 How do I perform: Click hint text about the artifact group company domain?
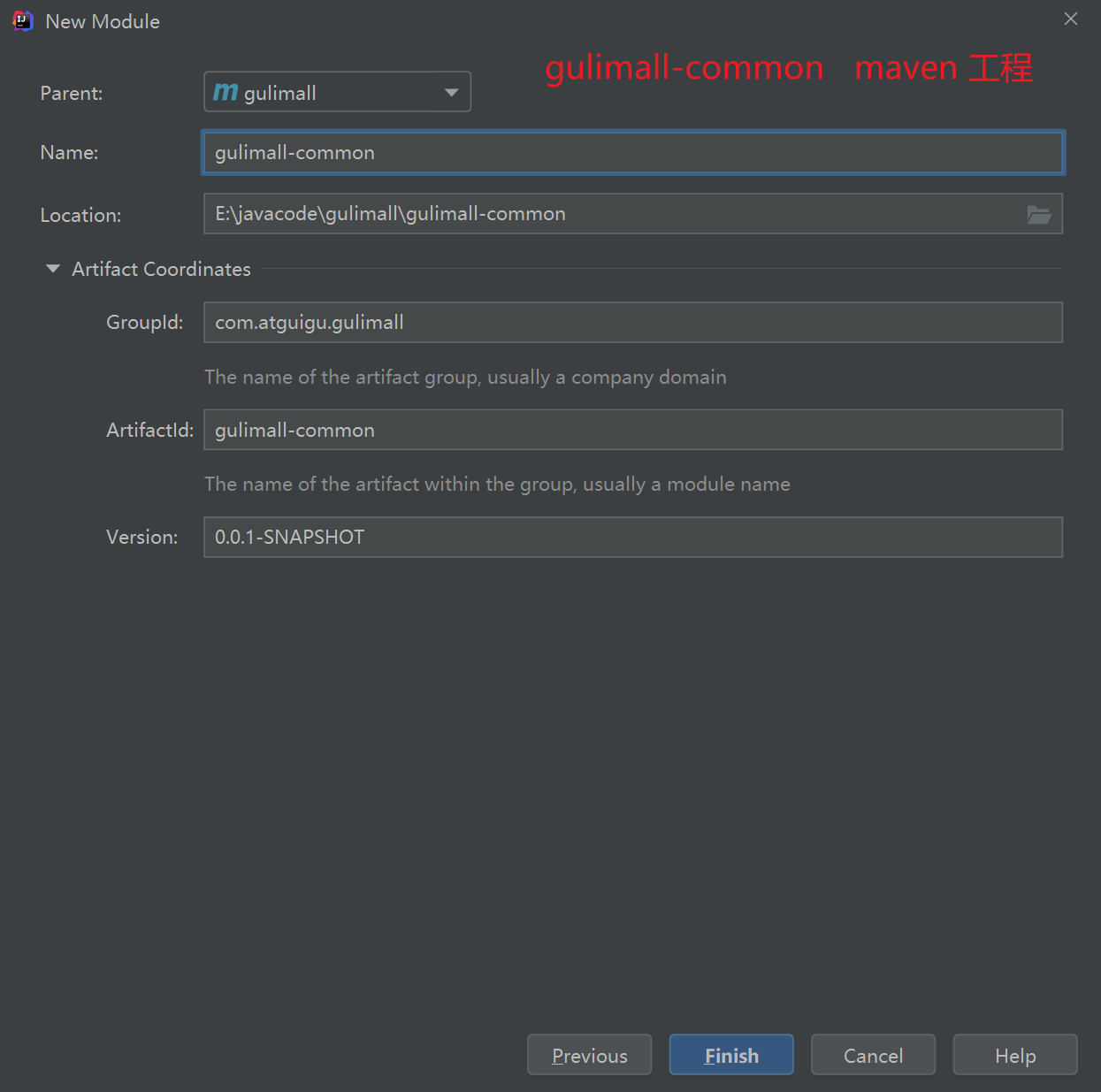point(465,377)
